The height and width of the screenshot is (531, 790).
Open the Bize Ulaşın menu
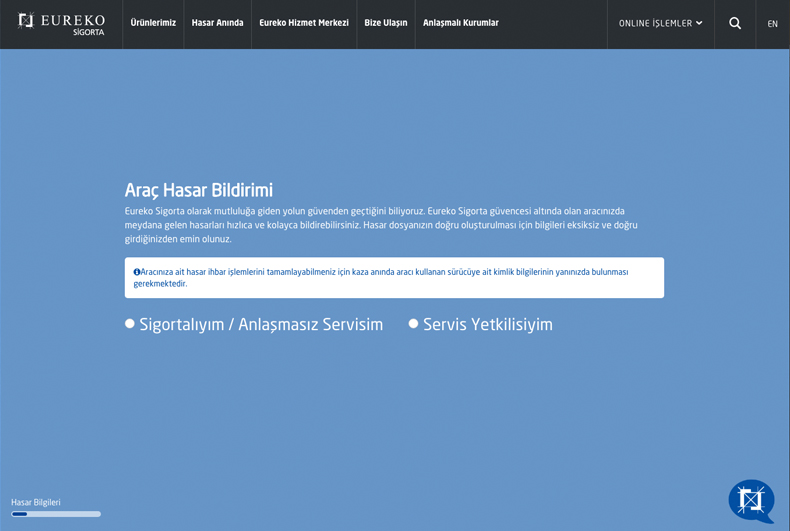point(385,23)
